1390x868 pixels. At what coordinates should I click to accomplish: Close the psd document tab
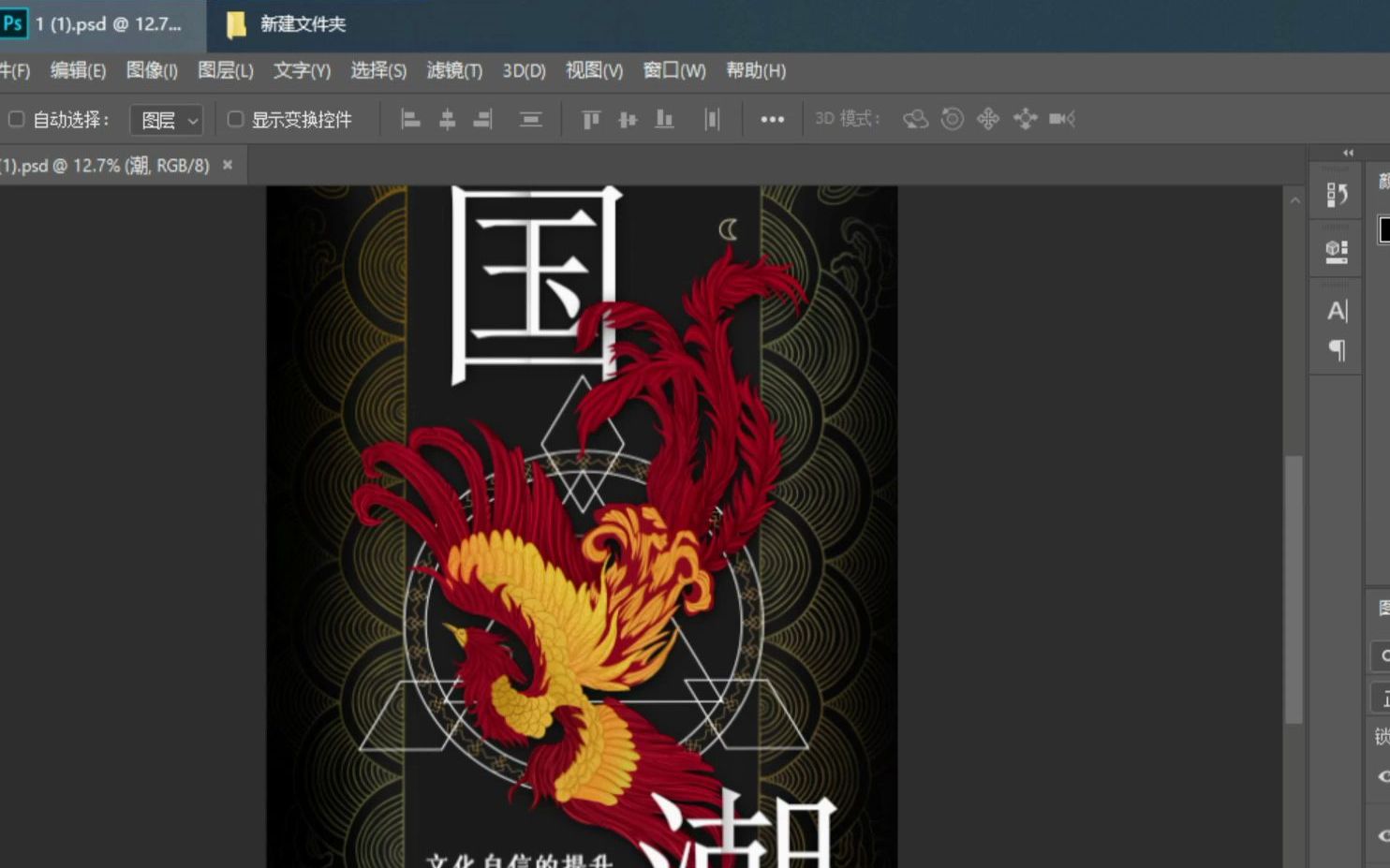click(x=228, y=165)
